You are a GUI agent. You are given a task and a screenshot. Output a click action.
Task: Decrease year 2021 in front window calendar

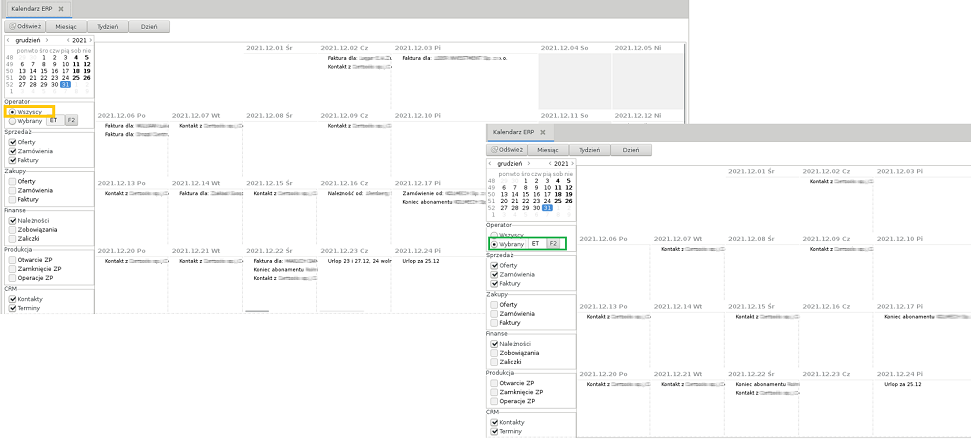[x=551, y=163]
